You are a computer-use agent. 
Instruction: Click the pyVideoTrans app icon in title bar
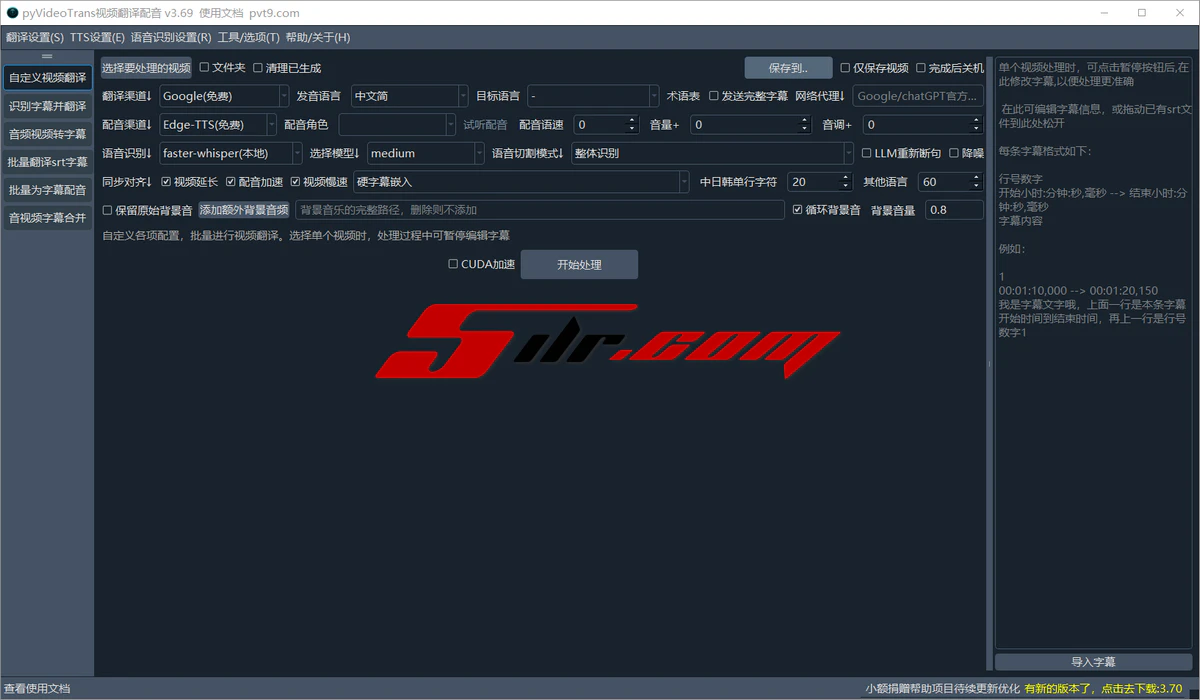click(12, 13)
